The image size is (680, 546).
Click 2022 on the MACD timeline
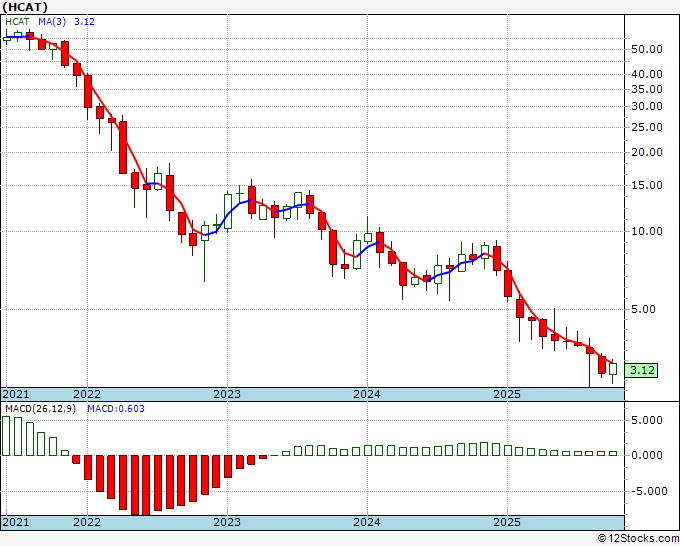pyautogui.click(x=87, y=522)
